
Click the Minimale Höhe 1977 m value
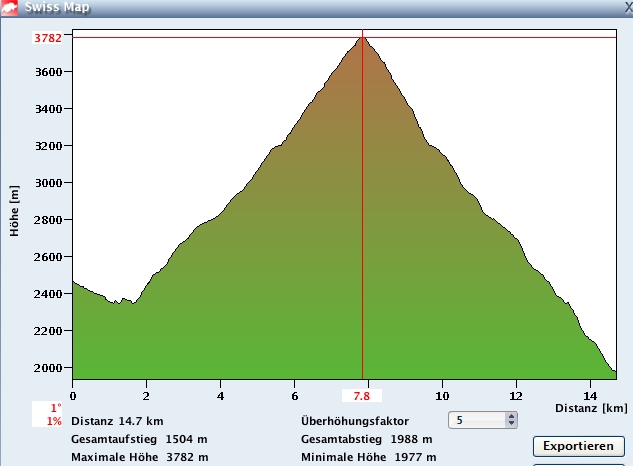366,457
